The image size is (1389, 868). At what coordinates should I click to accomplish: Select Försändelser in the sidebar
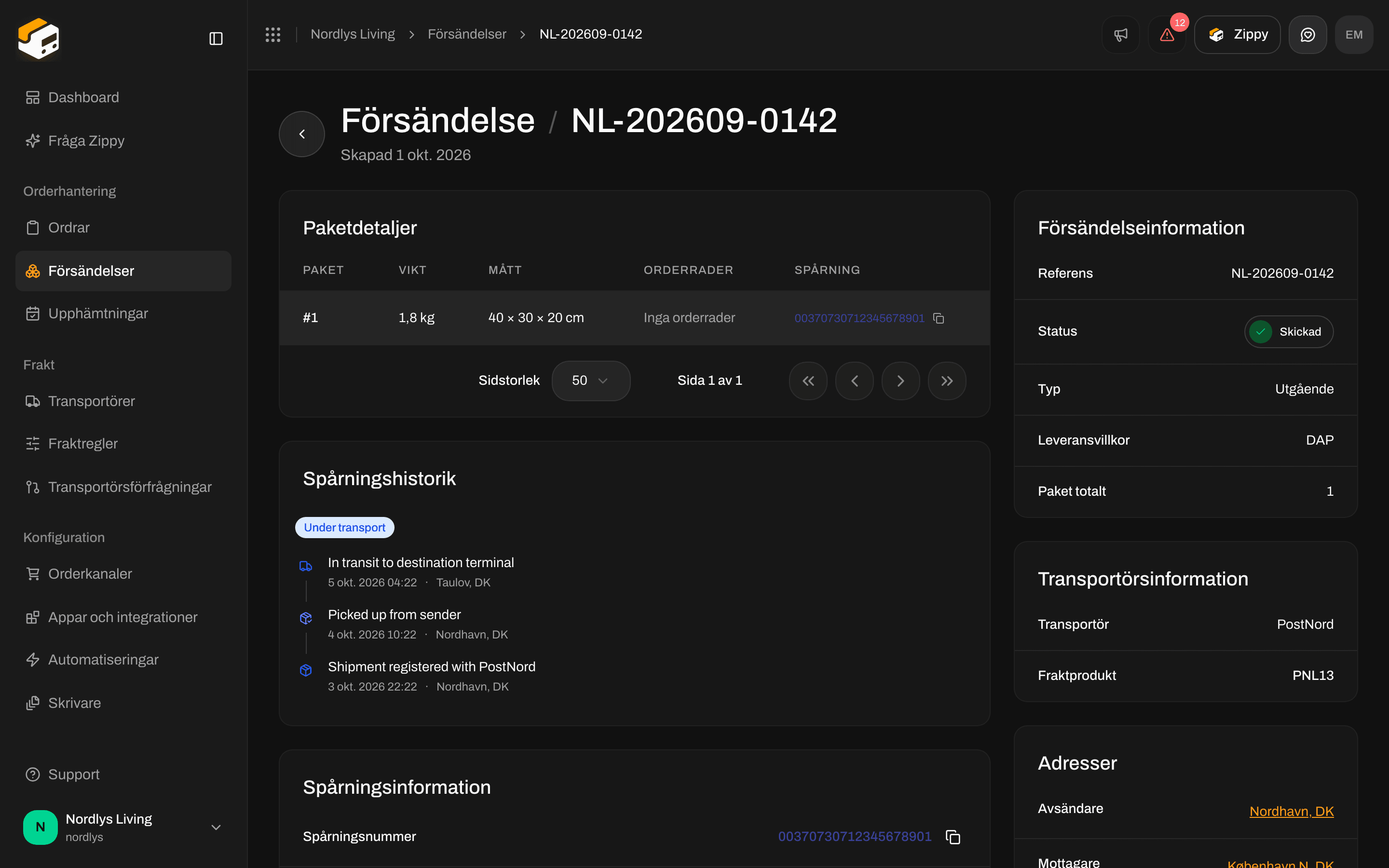(x=123, y=271)
